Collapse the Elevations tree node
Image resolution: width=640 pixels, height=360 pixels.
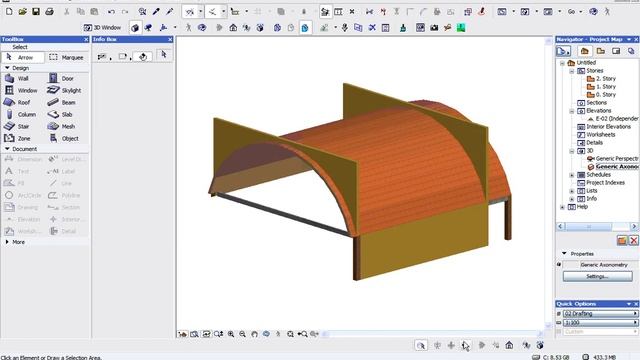coord(572,111)
